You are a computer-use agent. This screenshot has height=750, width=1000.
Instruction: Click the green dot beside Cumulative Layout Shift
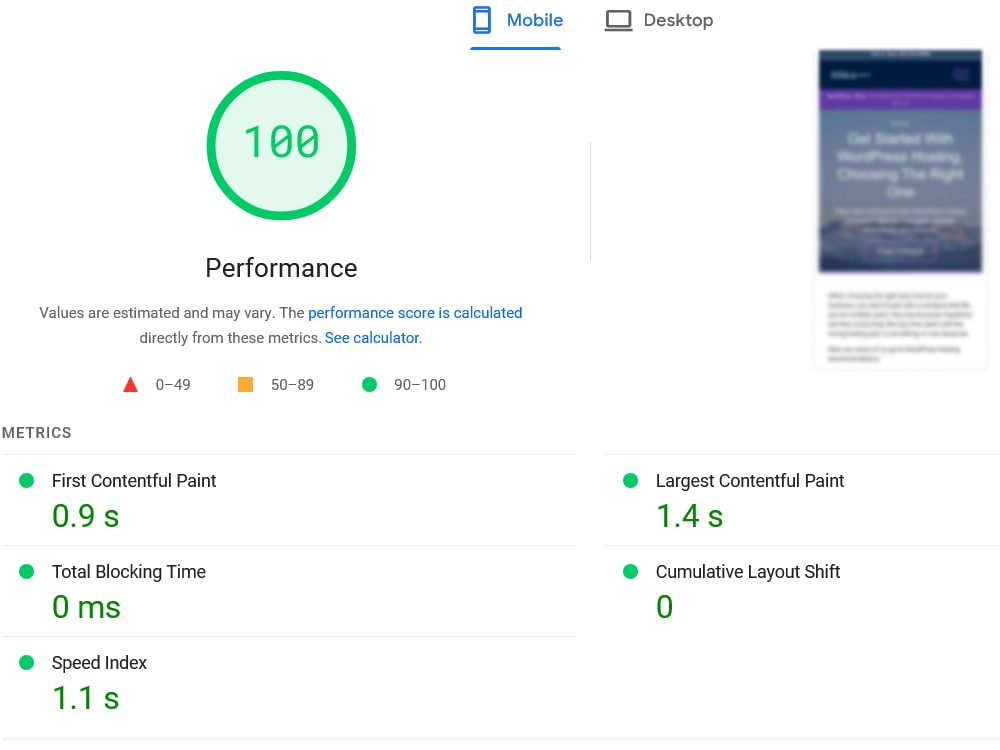coord(630,571)
